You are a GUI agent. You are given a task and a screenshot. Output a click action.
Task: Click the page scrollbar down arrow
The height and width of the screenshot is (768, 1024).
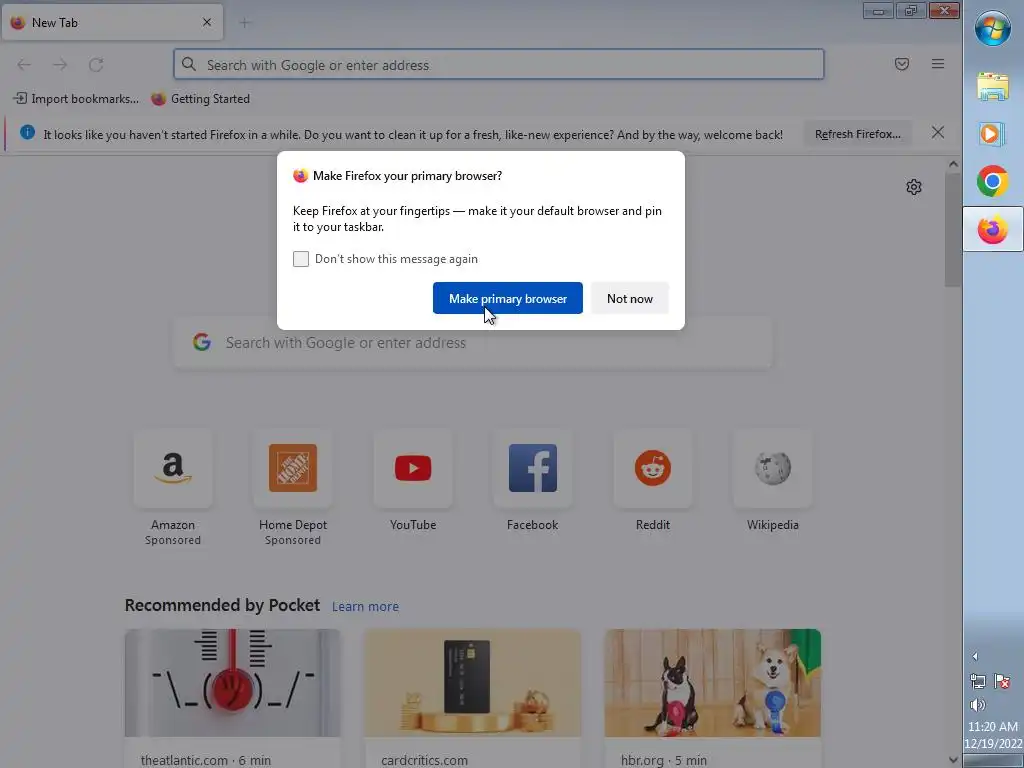(953, 760)
